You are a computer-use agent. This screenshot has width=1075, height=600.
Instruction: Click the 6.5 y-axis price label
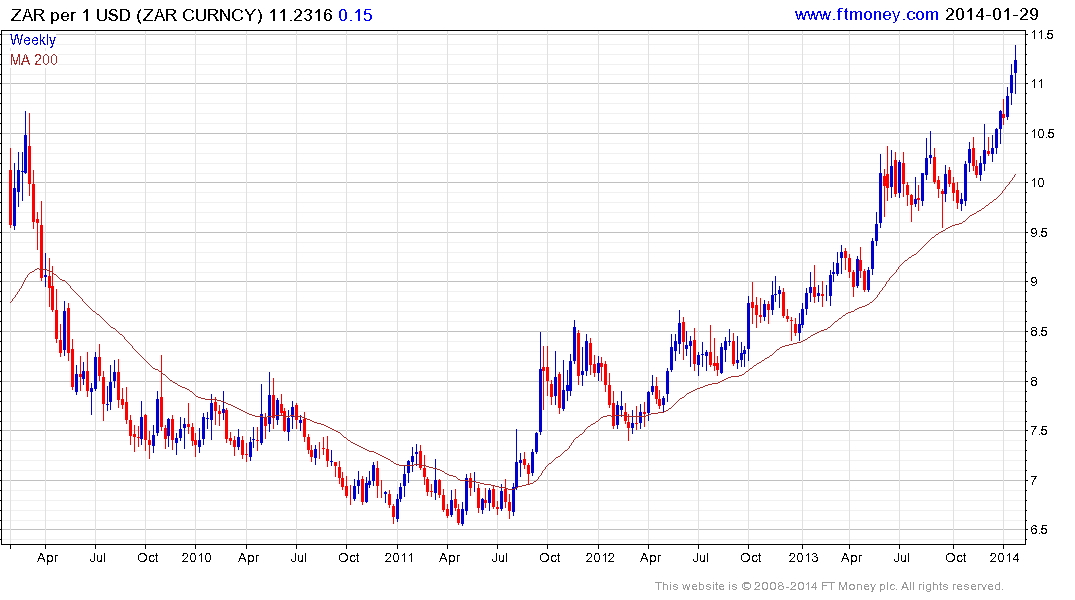point(1039,530)
